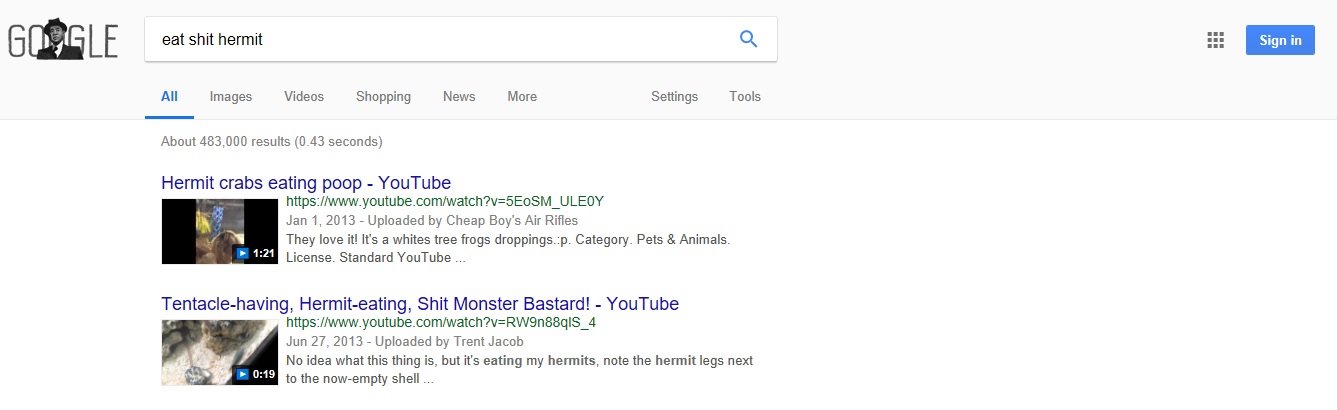The width and height of the screenshot is (1337, 410).
Task: Open the Shopping tab
Action: click(383, 97)
